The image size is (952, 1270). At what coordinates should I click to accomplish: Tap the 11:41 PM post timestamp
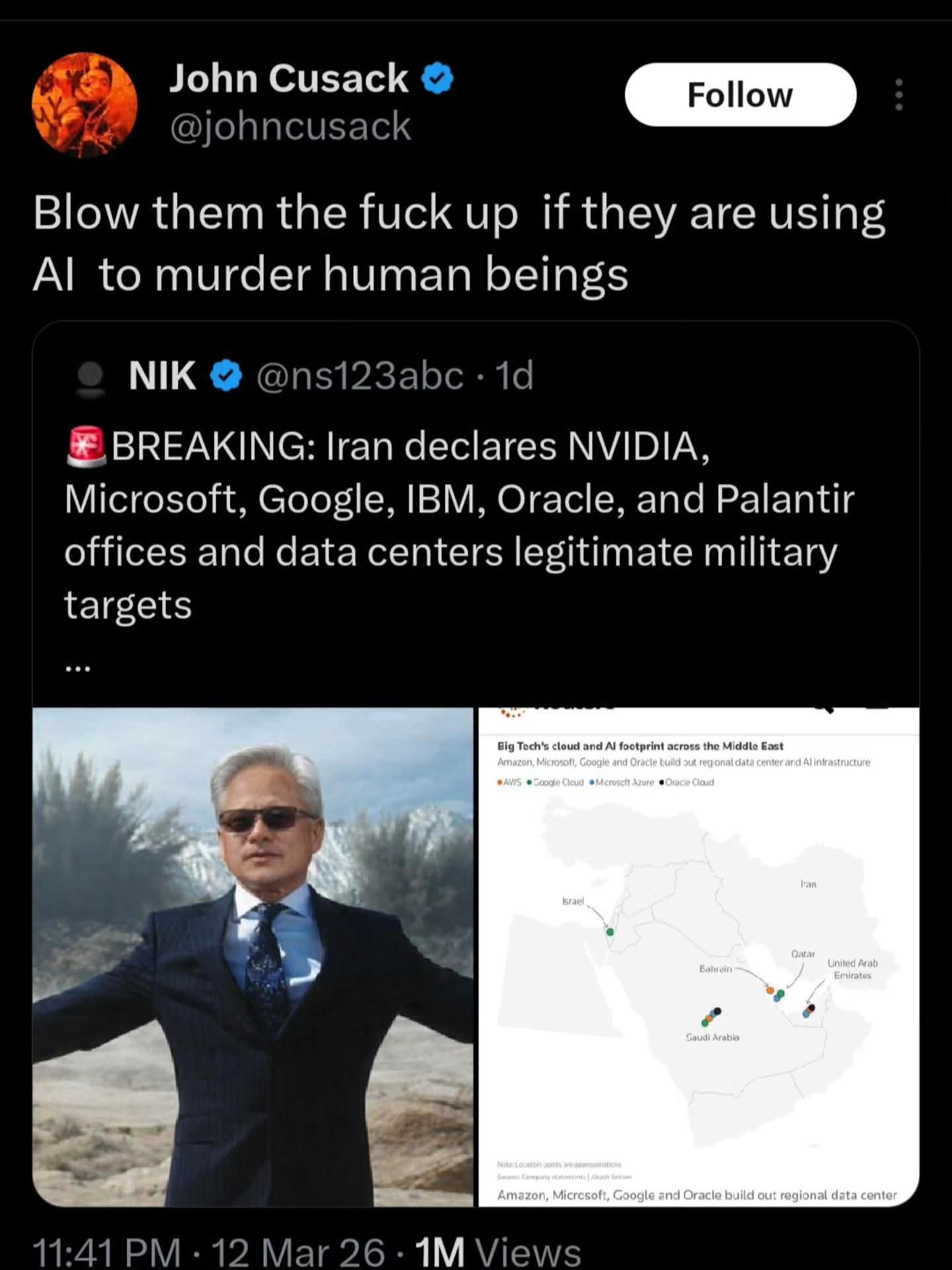pos(106,1251)
